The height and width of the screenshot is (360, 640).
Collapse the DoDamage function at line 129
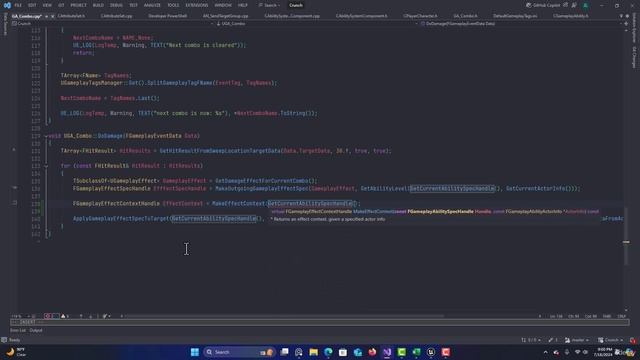point(46,136)
